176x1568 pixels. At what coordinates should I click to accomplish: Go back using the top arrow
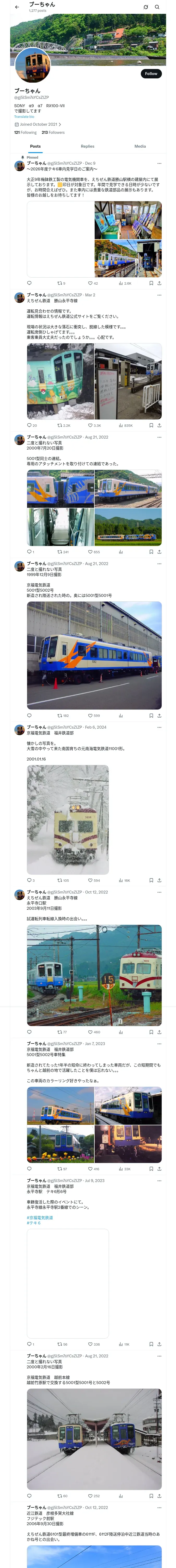[17, 7]
